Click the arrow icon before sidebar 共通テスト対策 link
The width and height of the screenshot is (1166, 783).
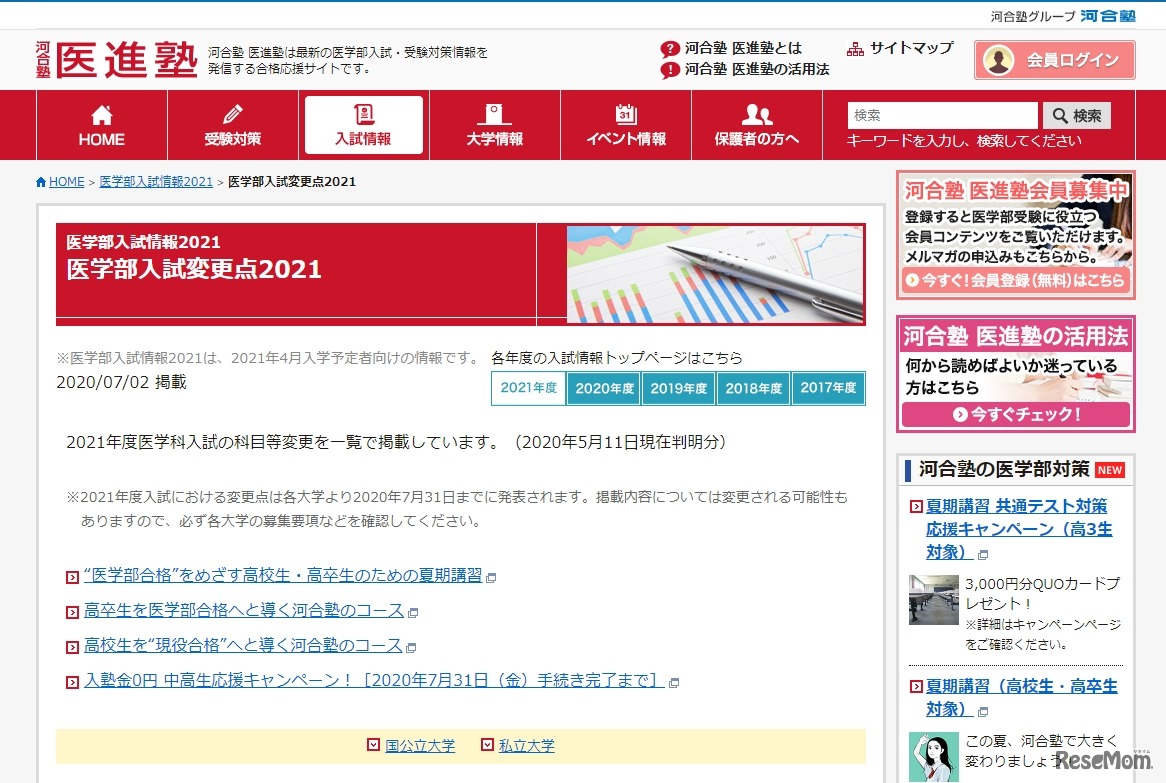tap(916, 507)
